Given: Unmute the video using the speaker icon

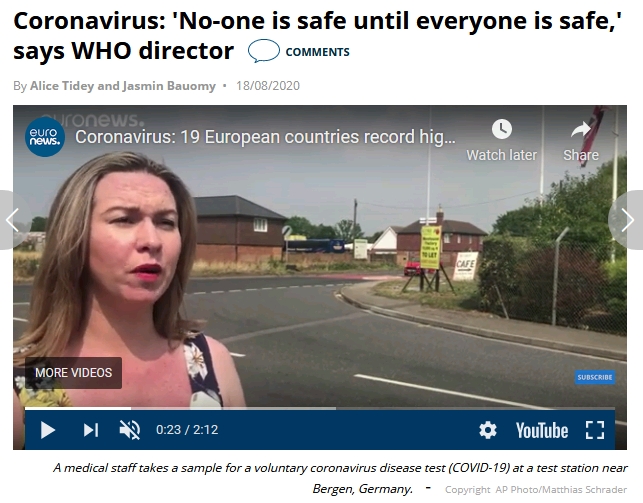Looking at the screenshot, I should (130, 430).
